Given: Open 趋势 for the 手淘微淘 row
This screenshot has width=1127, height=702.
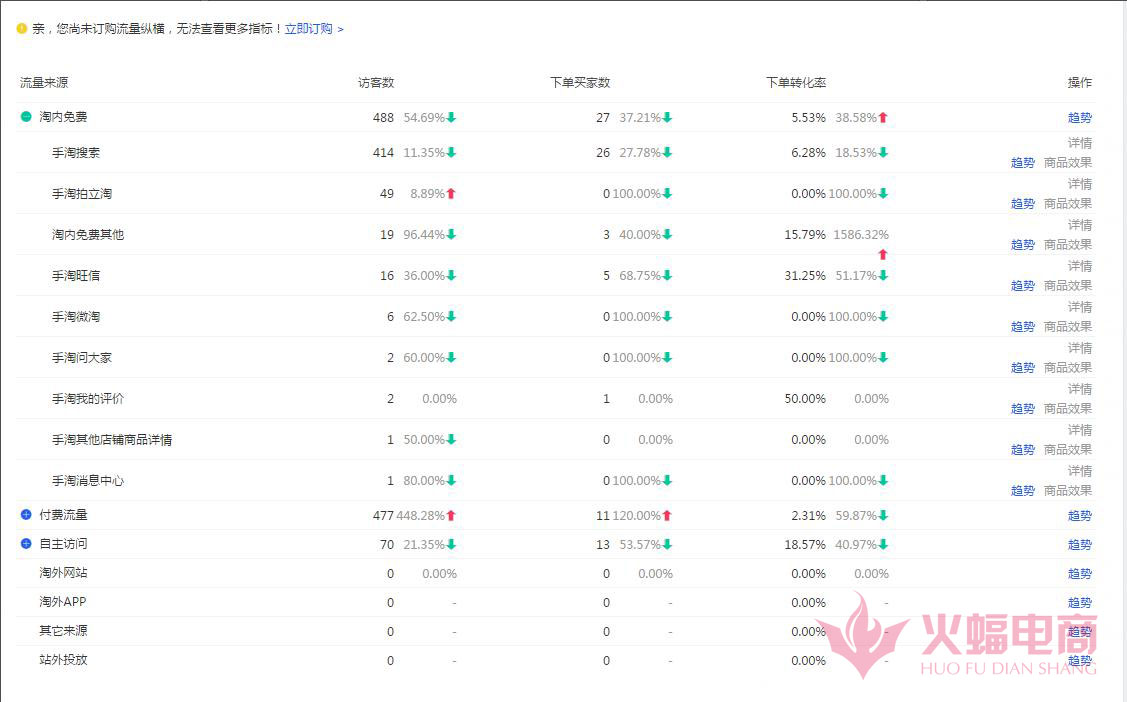Looking at the screenshot, I should [1023, 326].
